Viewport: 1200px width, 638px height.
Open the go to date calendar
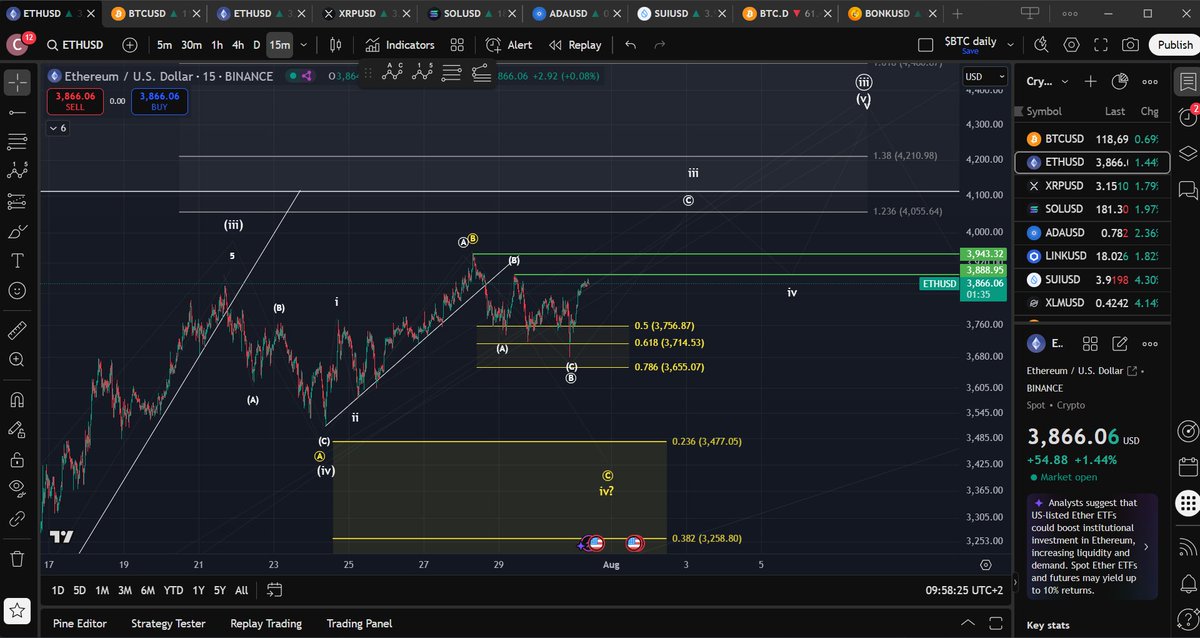pos(275,590)
